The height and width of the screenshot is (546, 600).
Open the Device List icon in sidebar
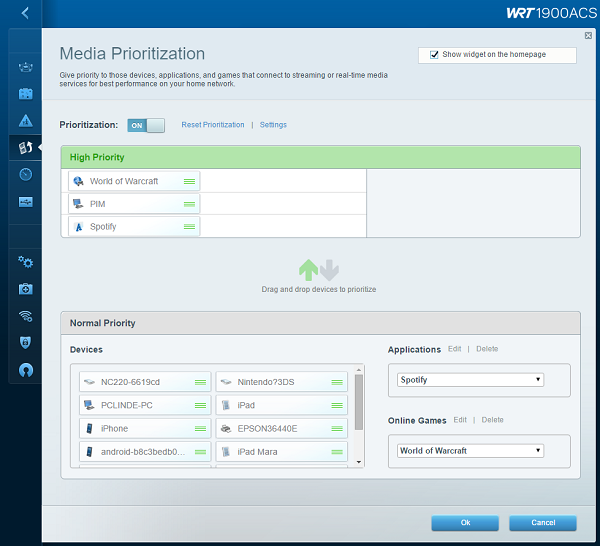[26, 67]
